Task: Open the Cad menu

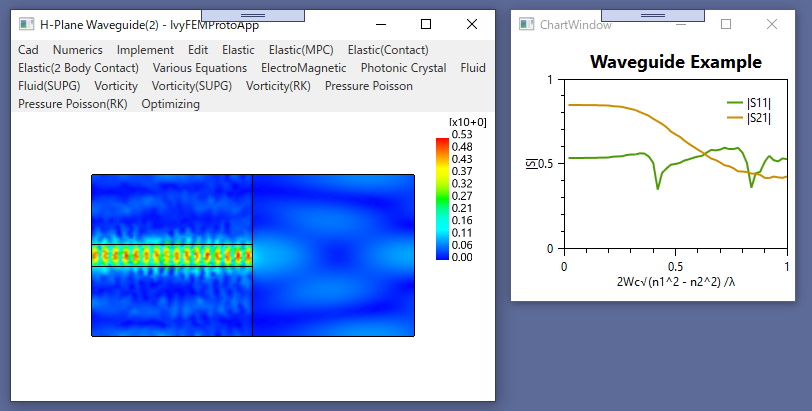Action: (x=28, y=50)
